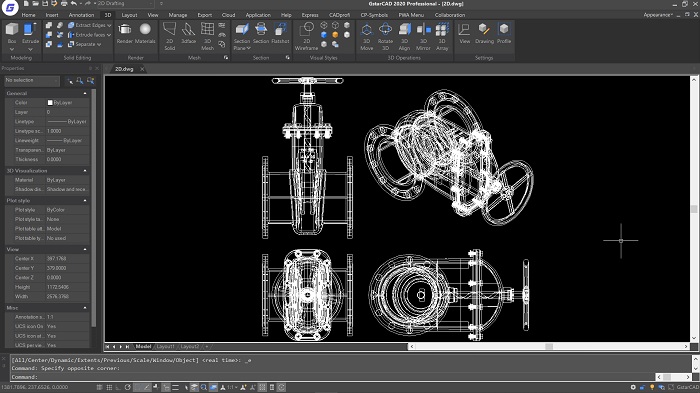Open the View settings tool
Screen dimensions: 700x393
(464, 33)
